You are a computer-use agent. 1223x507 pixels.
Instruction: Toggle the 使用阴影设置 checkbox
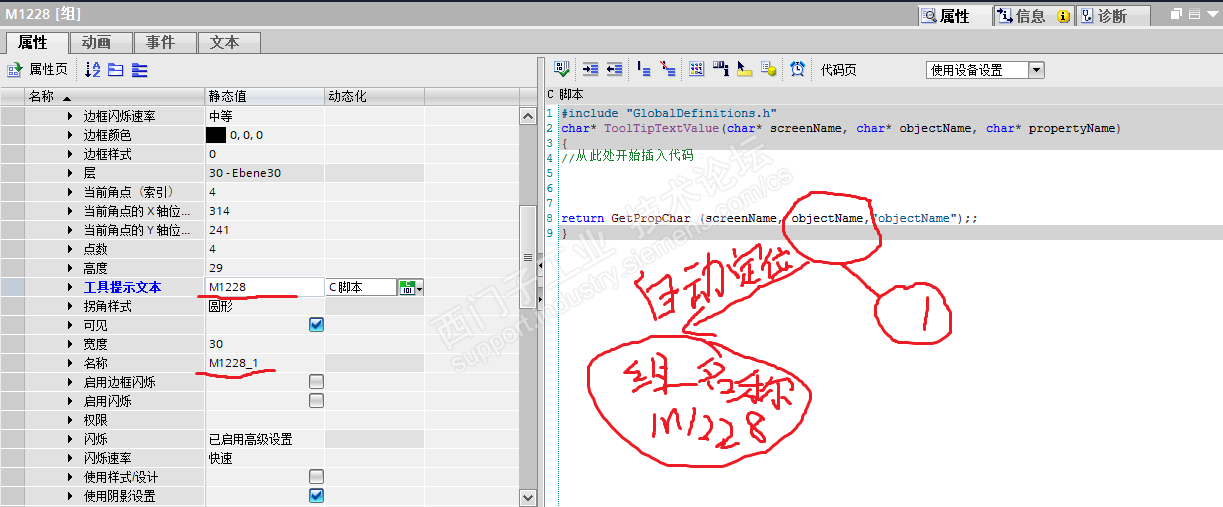coord(316,496)
